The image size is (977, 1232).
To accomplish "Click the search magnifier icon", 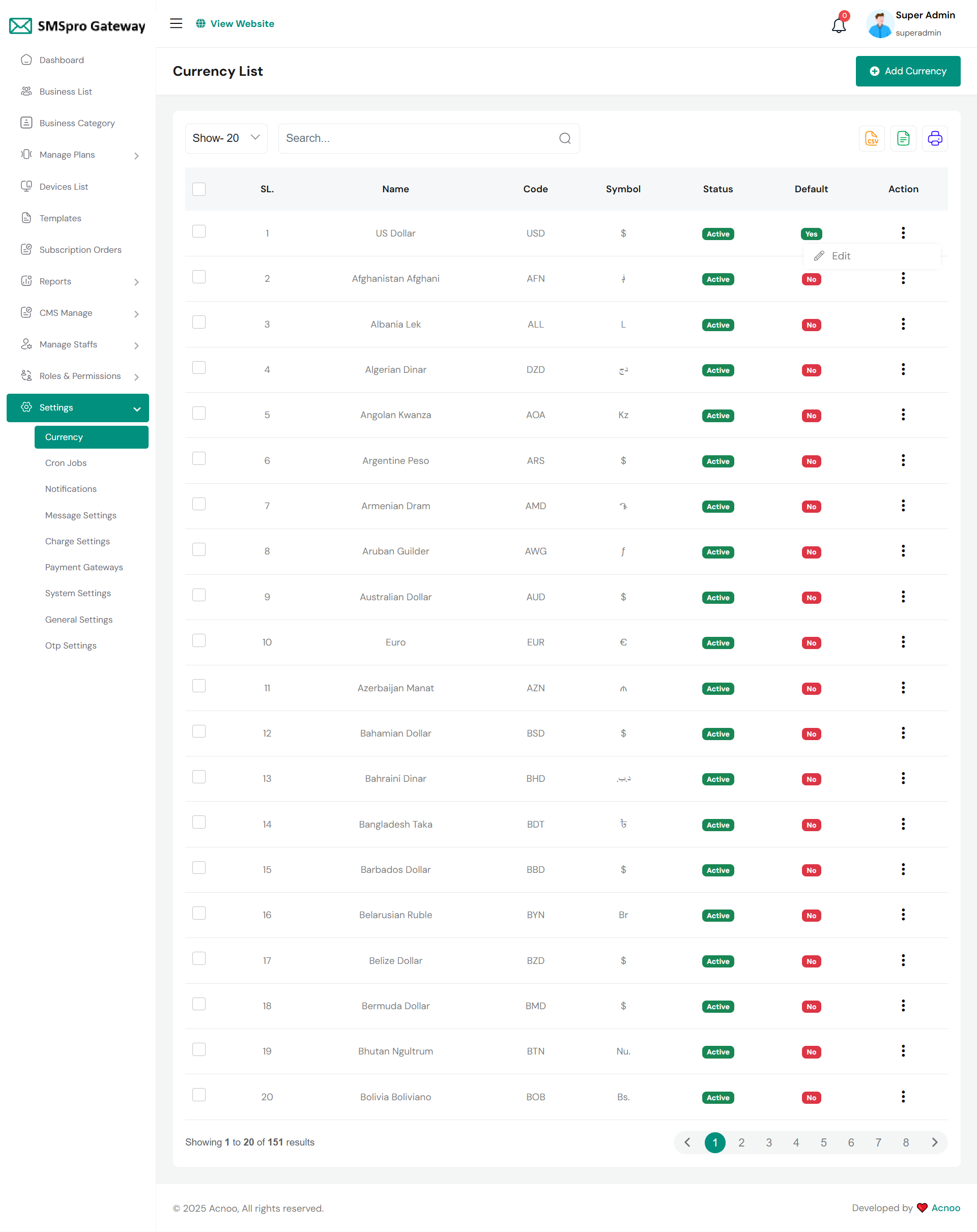I will tap(565, 138).
